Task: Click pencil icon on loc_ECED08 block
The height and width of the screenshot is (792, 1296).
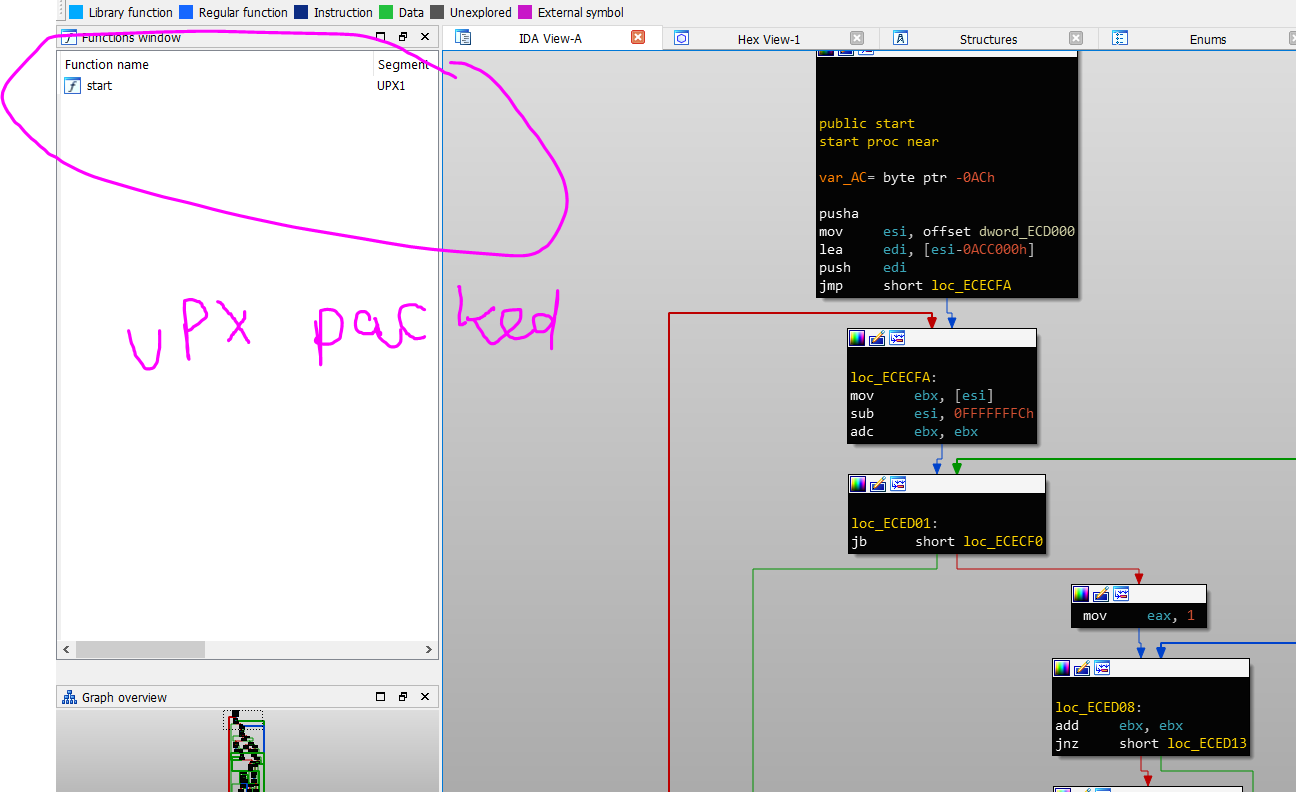Action: click(1082, 668)
